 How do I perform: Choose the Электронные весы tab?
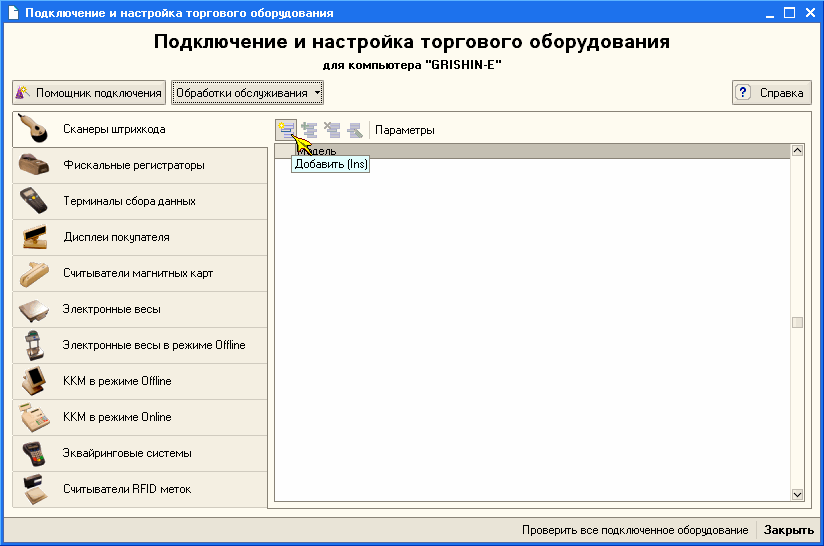point(140,310)
